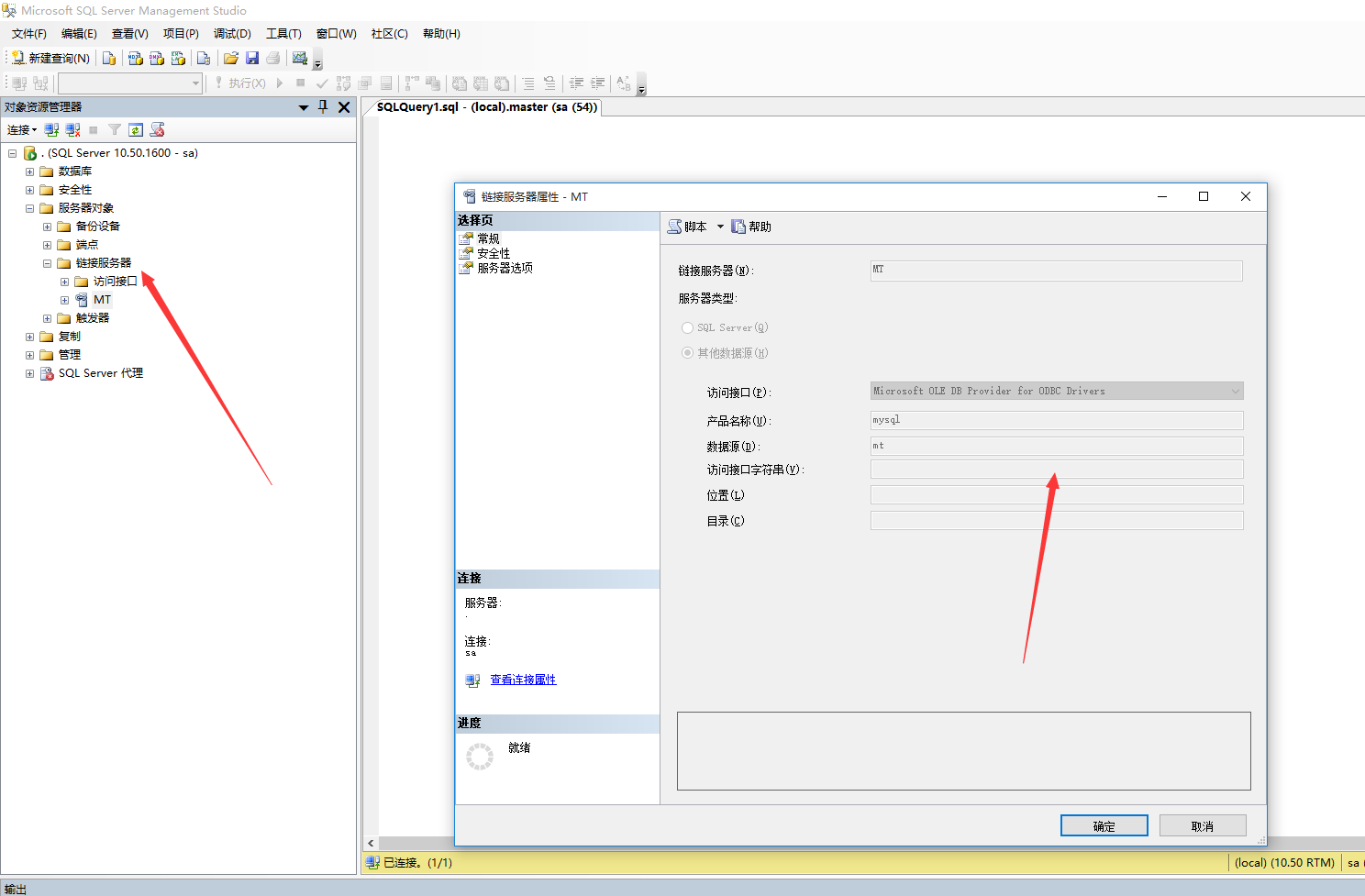Open the 社区(C) menu
Viewport: 1365px width, 896px height.
tap(390, 34)
